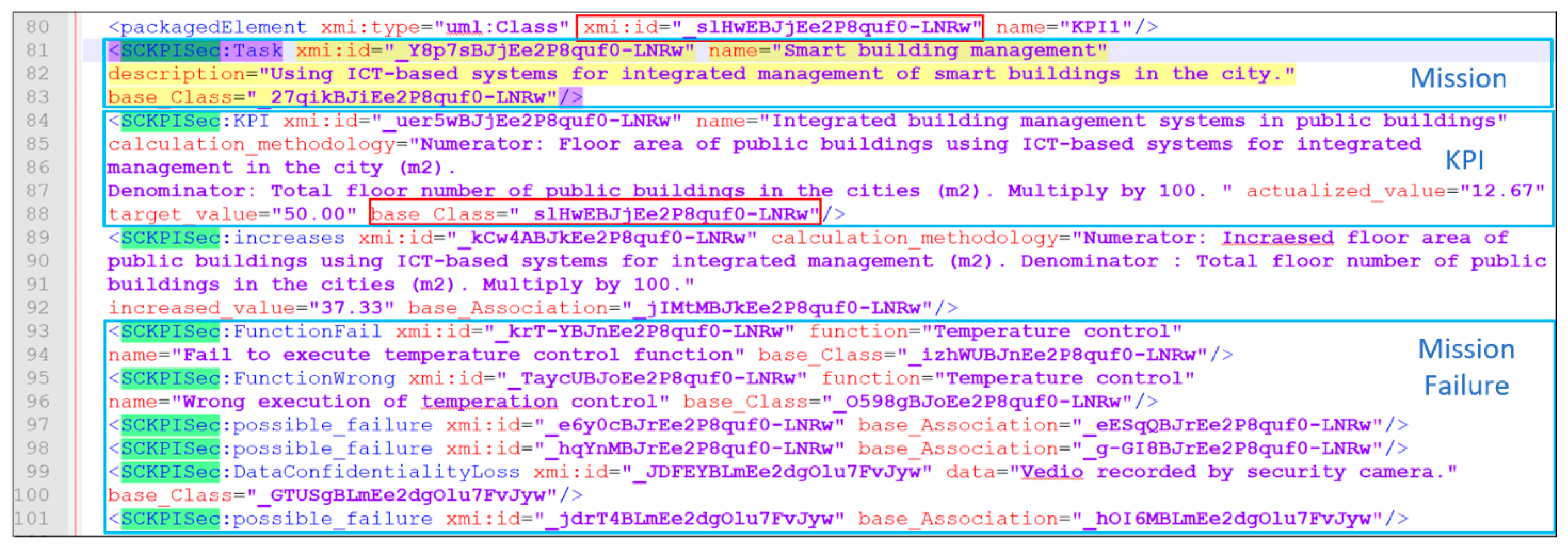Click line number 81 in gutter
Viewport: 1568px width, 551px height.
tap(38, 50)
